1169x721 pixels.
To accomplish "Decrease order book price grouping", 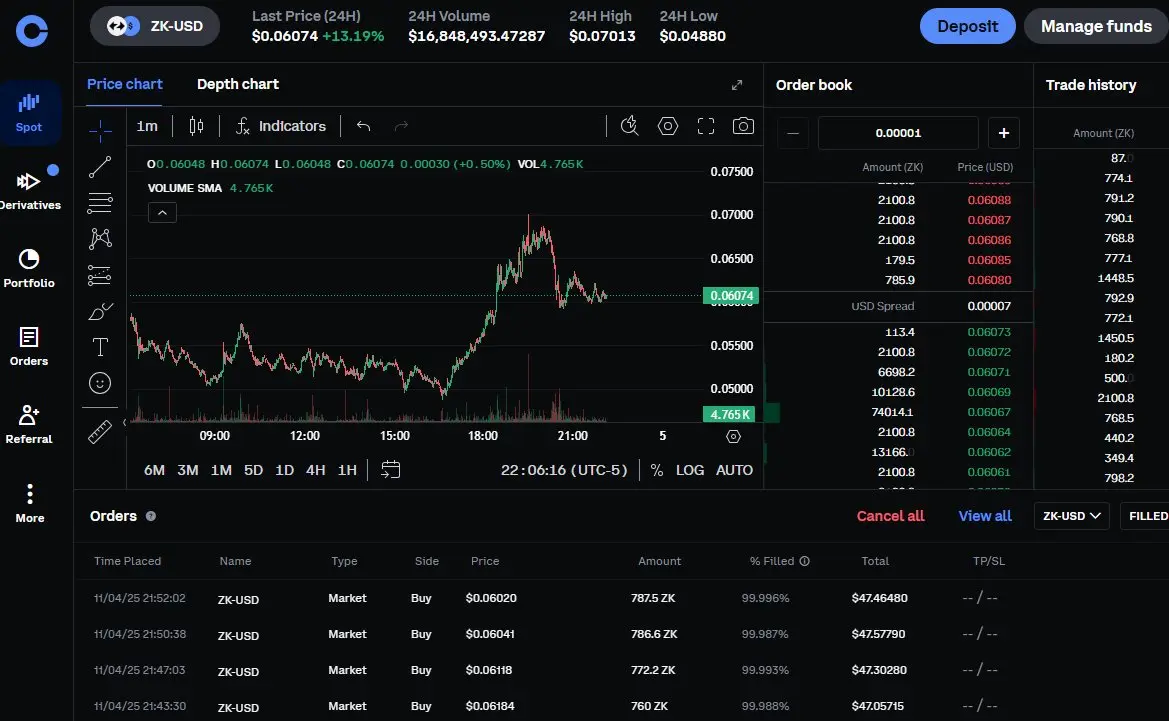I will [x=793, y=133].
